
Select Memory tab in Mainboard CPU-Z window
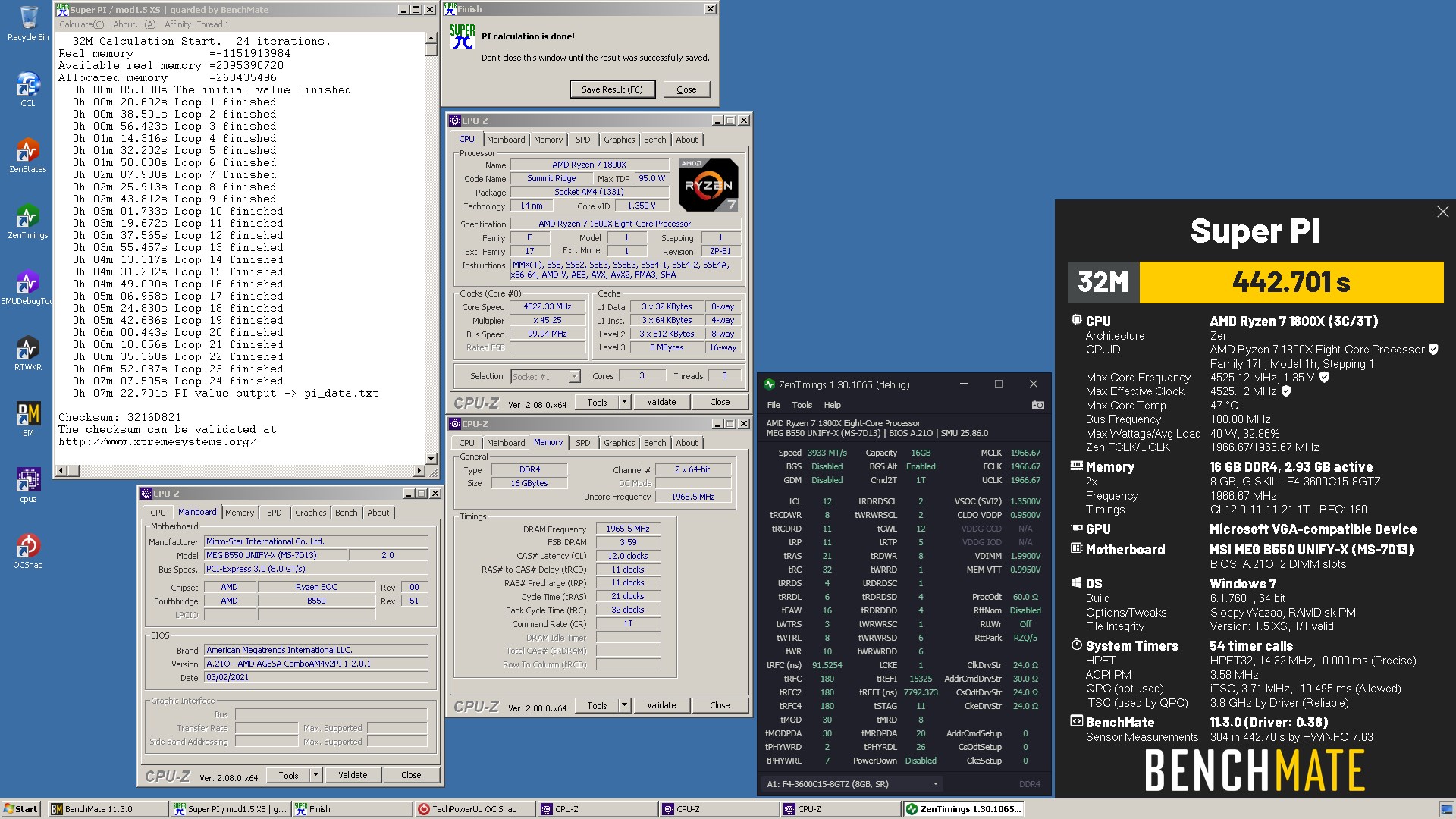click(x=240, y=513)
